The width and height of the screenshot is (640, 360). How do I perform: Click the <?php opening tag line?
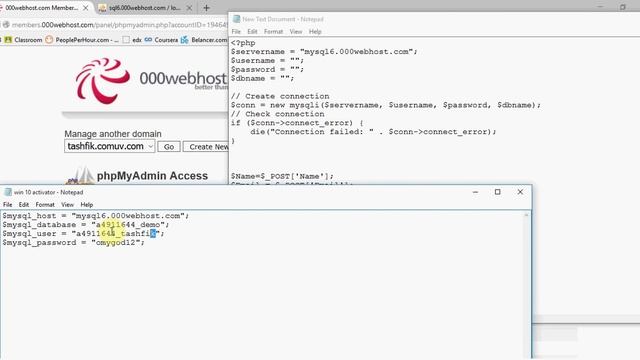[x=243, y=43]
